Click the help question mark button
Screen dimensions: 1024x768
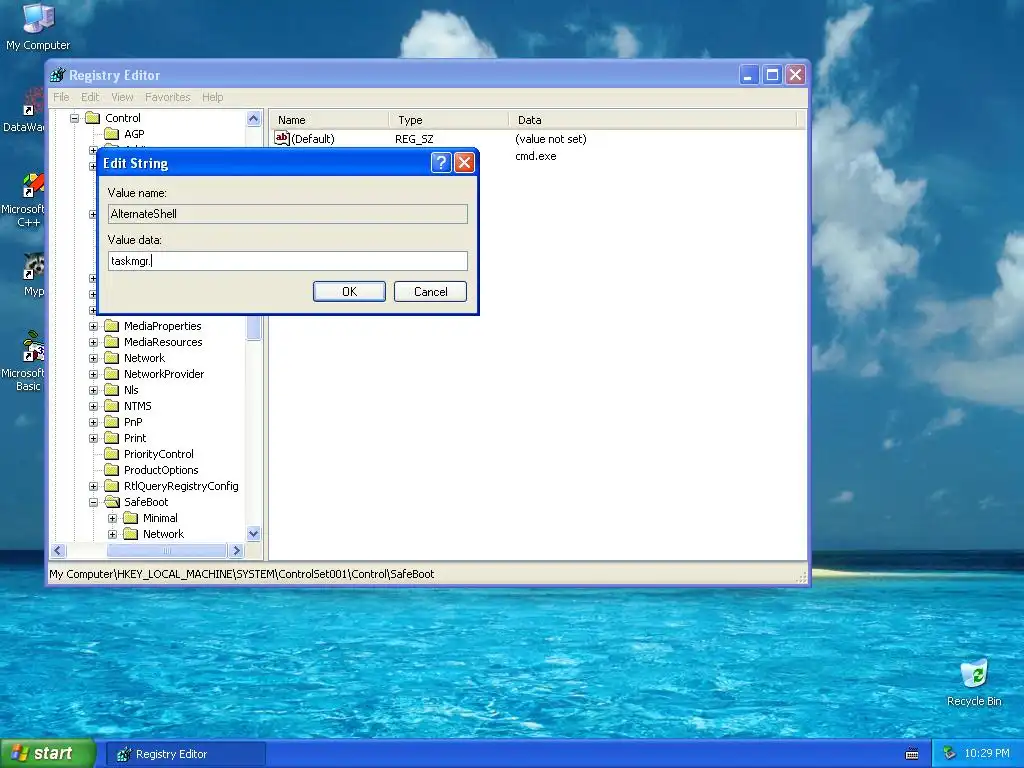pyautogui.click(x=441, y=162)
